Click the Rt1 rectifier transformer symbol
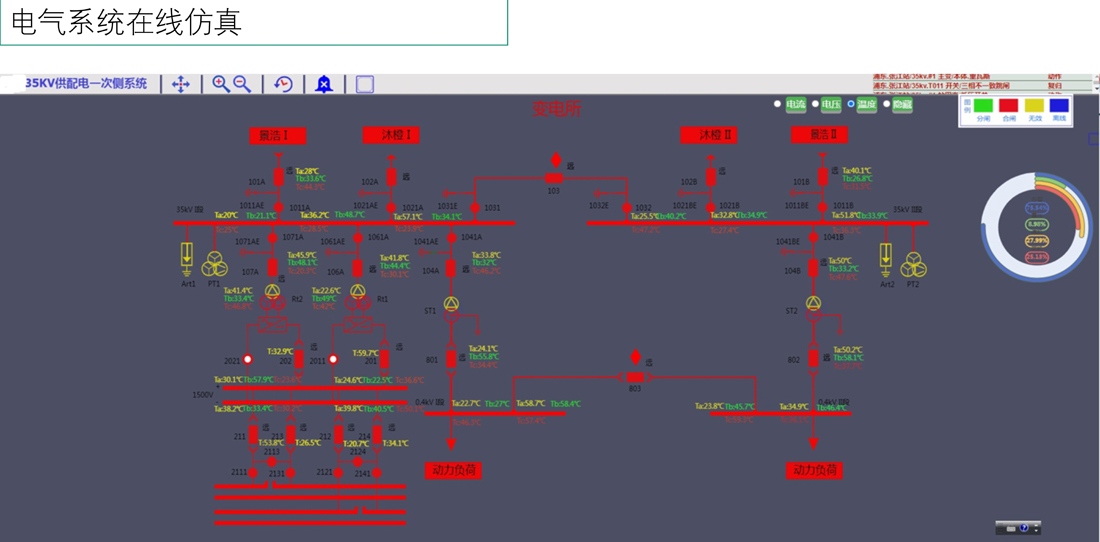 [358, 297]
